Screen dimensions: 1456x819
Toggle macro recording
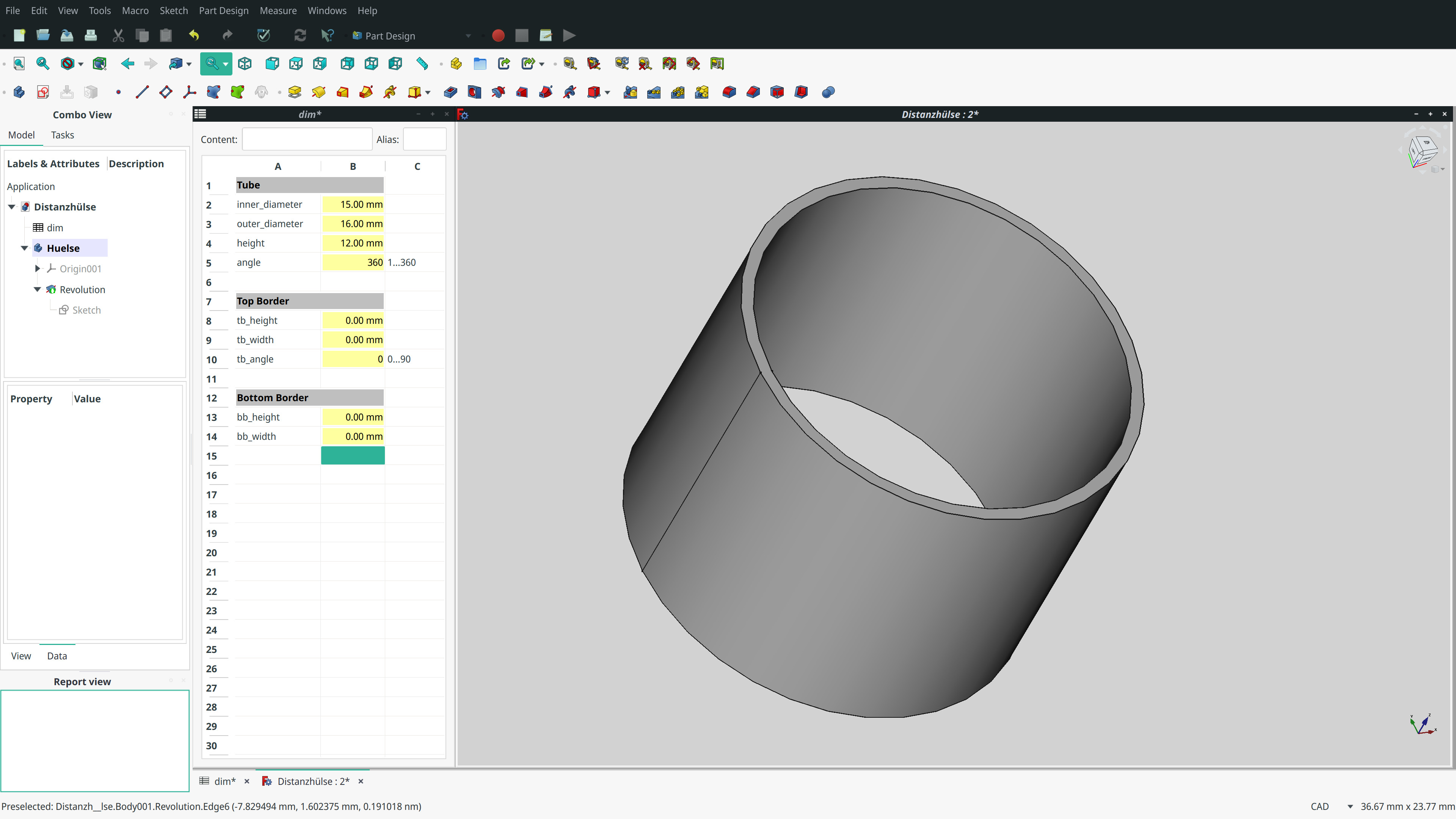tap(498, 35)
